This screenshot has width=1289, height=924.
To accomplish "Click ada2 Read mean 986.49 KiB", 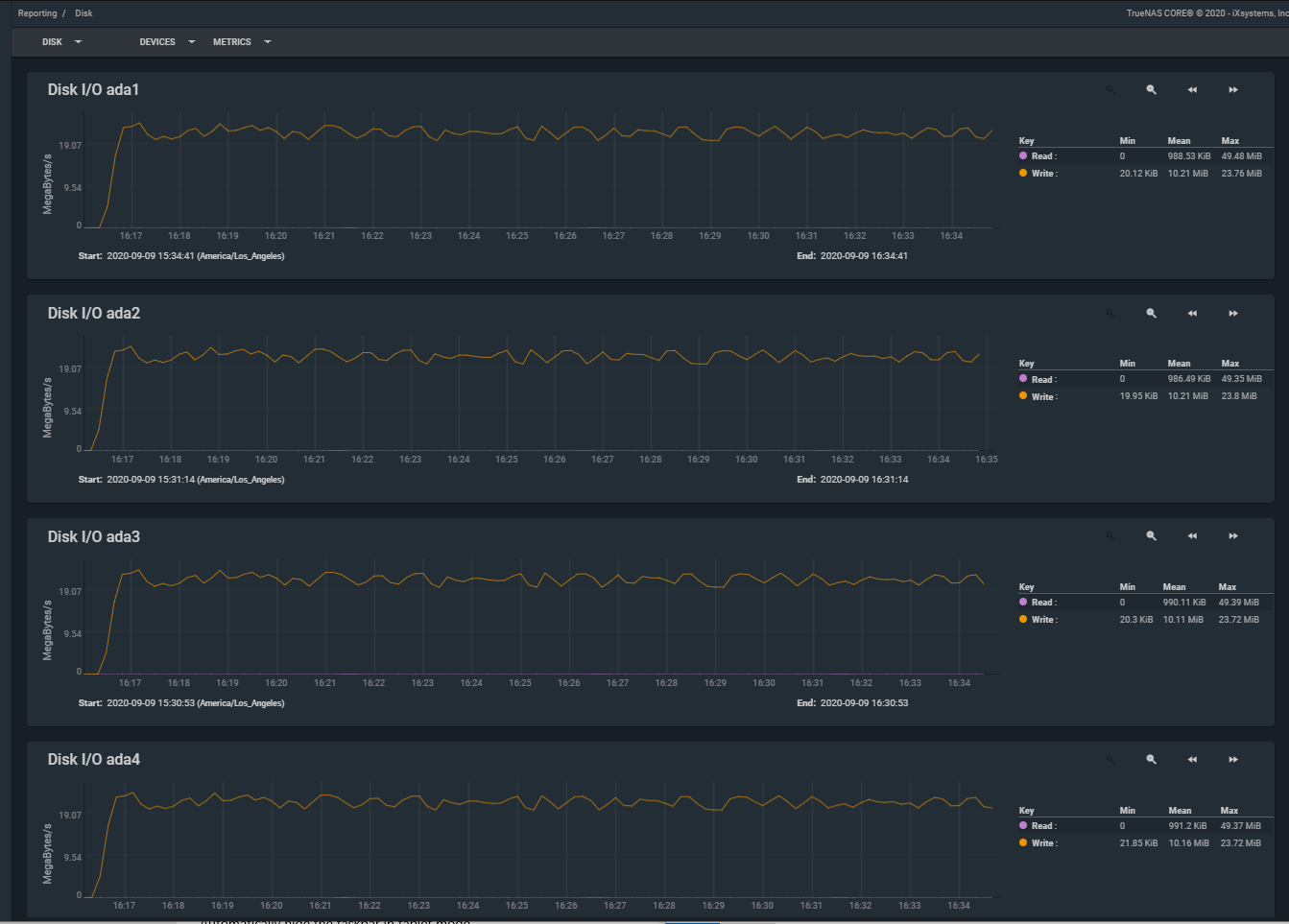I will click(1189, 379).
